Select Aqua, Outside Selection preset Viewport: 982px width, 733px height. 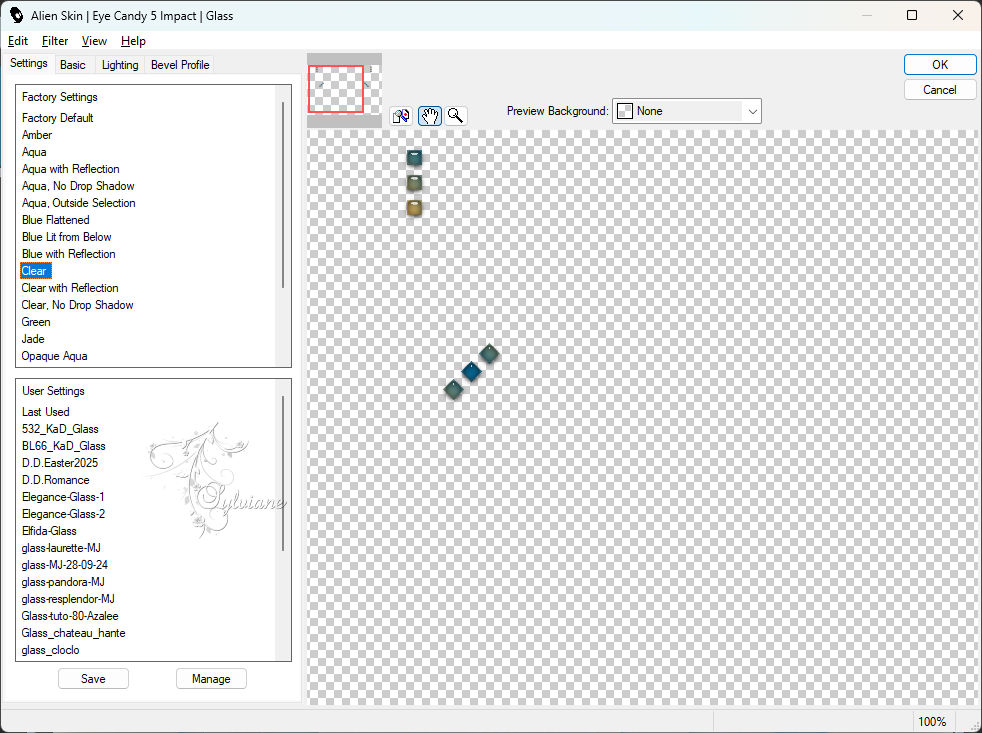coord(78,202)
